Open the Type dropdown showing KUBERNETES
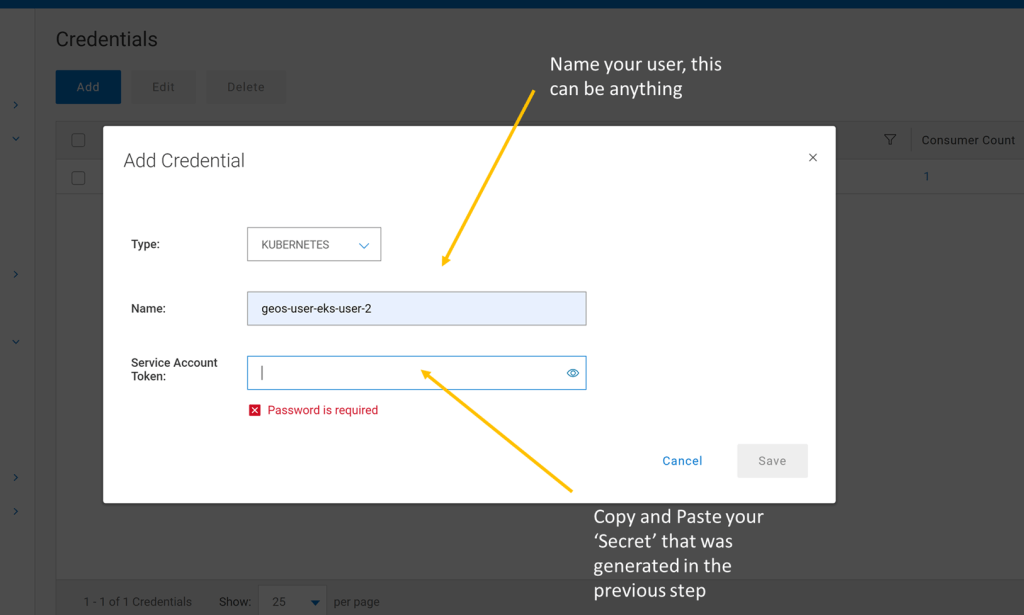The image size is (1024, 615). 314,245
